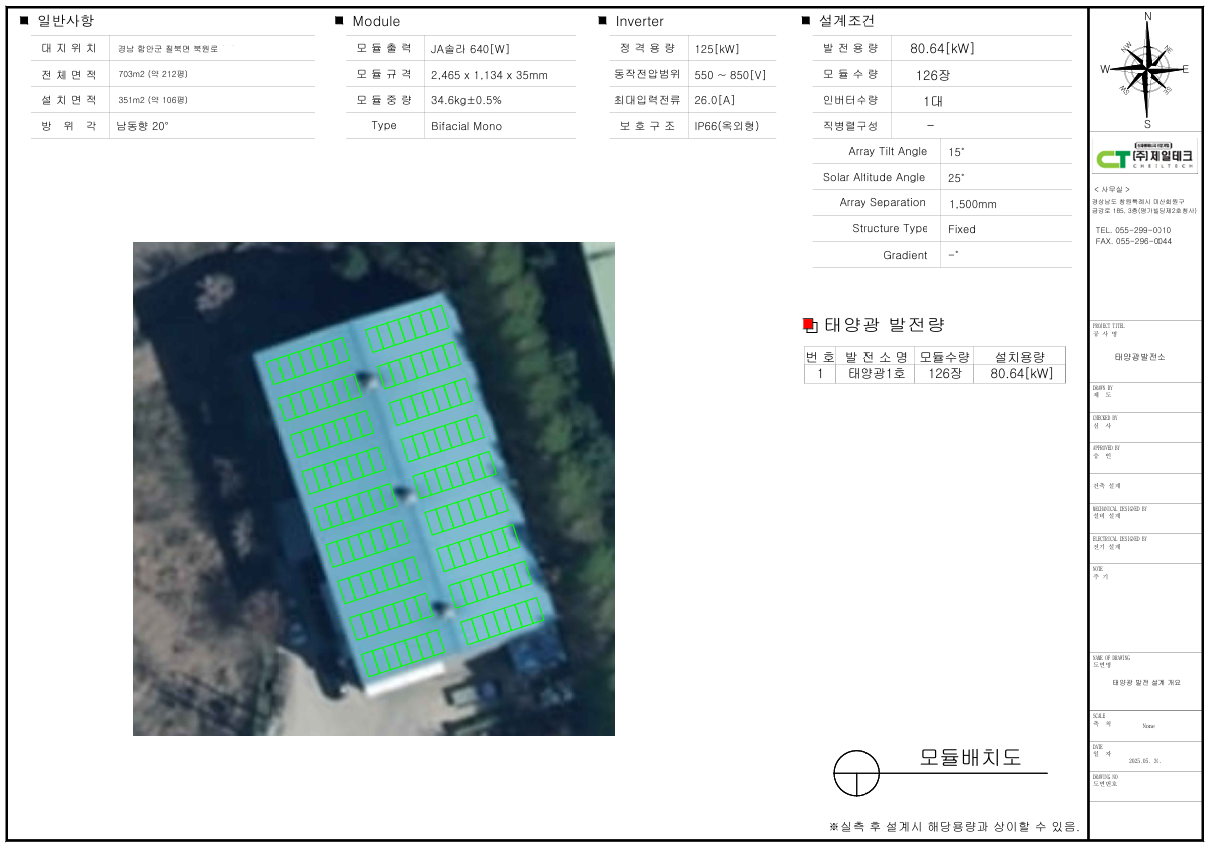Click the circle symbol left of 모듈배치도
The height and width of the screenshot is (848, 1210).
pyautogui.click(x=857, y=773)
